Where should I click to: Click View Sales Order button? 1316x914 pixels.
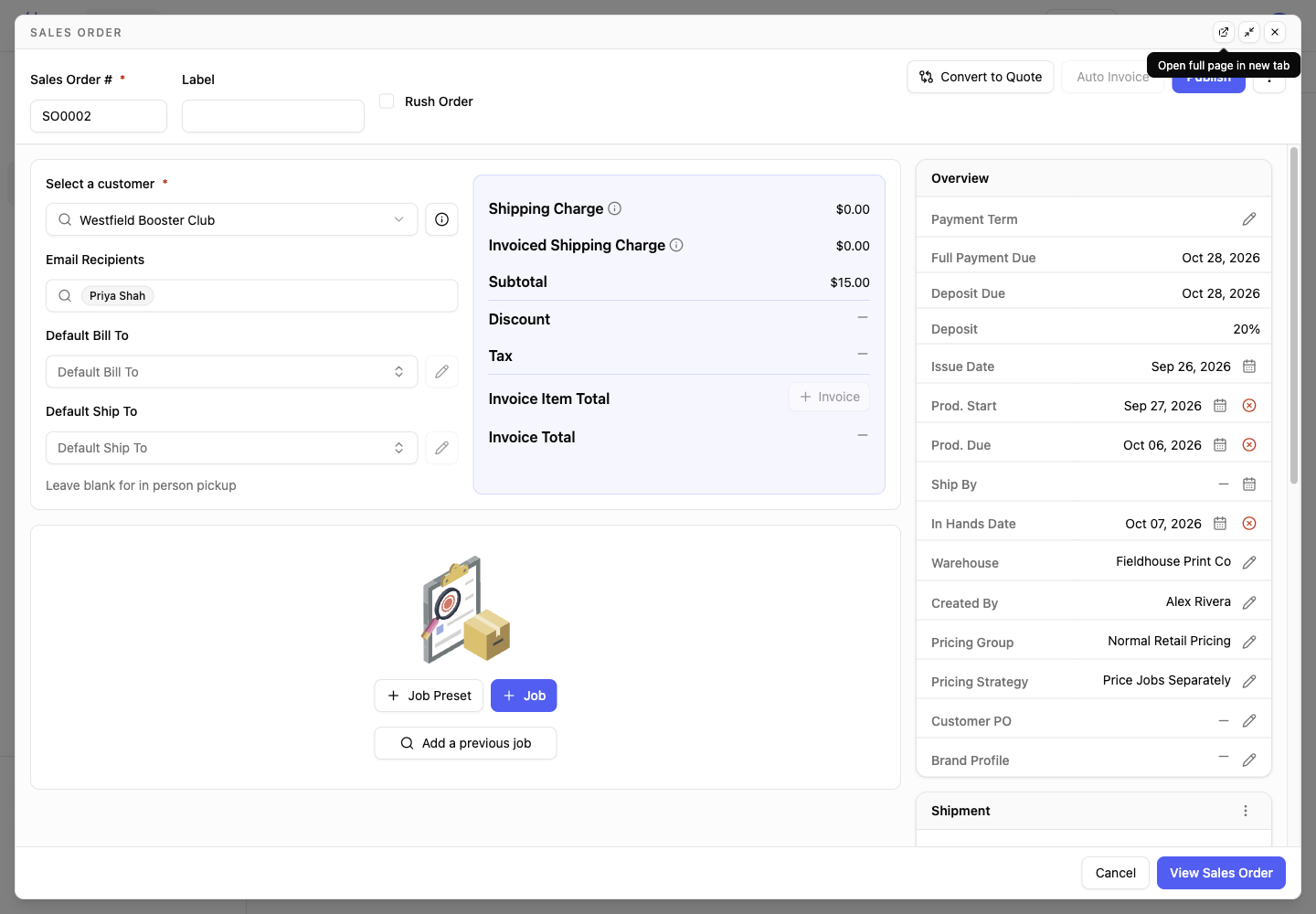pyautogui.click(x=1221, y=873)
